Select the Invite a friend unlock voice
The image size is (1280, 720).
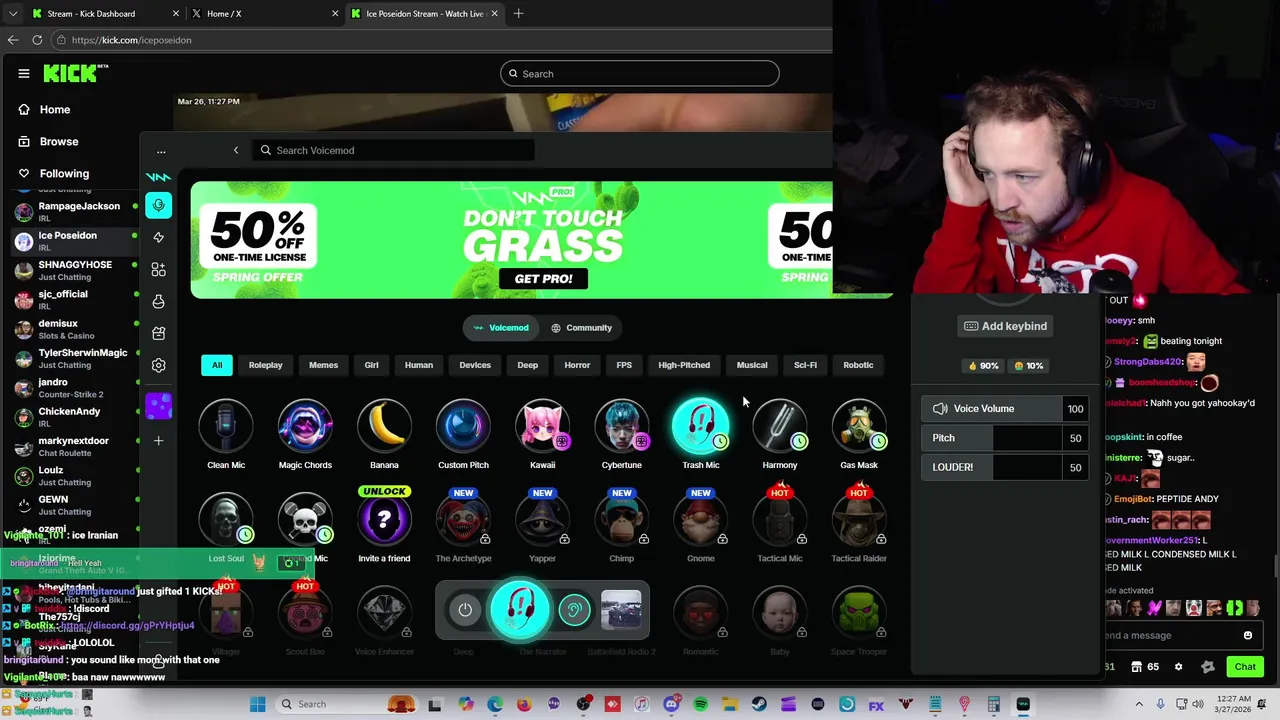pyautogui.click(x=384, y=519)
